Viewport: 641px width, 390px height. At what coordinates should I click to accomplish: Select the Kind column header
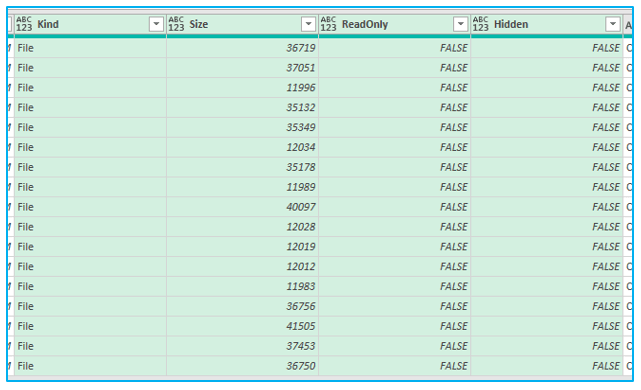[x=90, y=25]
